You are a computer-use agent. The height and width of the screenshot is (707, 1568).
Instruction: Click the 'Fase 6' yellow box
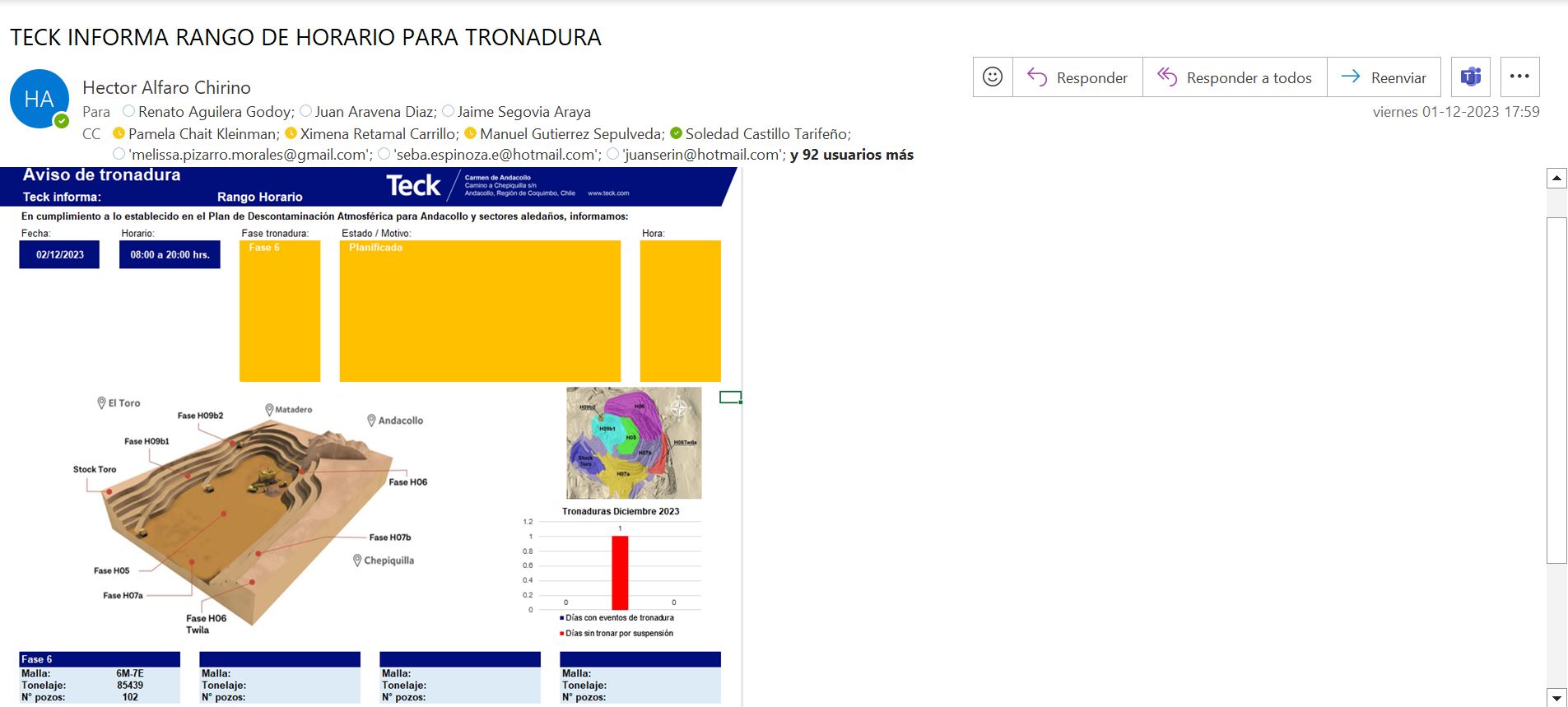pos(280,311)
